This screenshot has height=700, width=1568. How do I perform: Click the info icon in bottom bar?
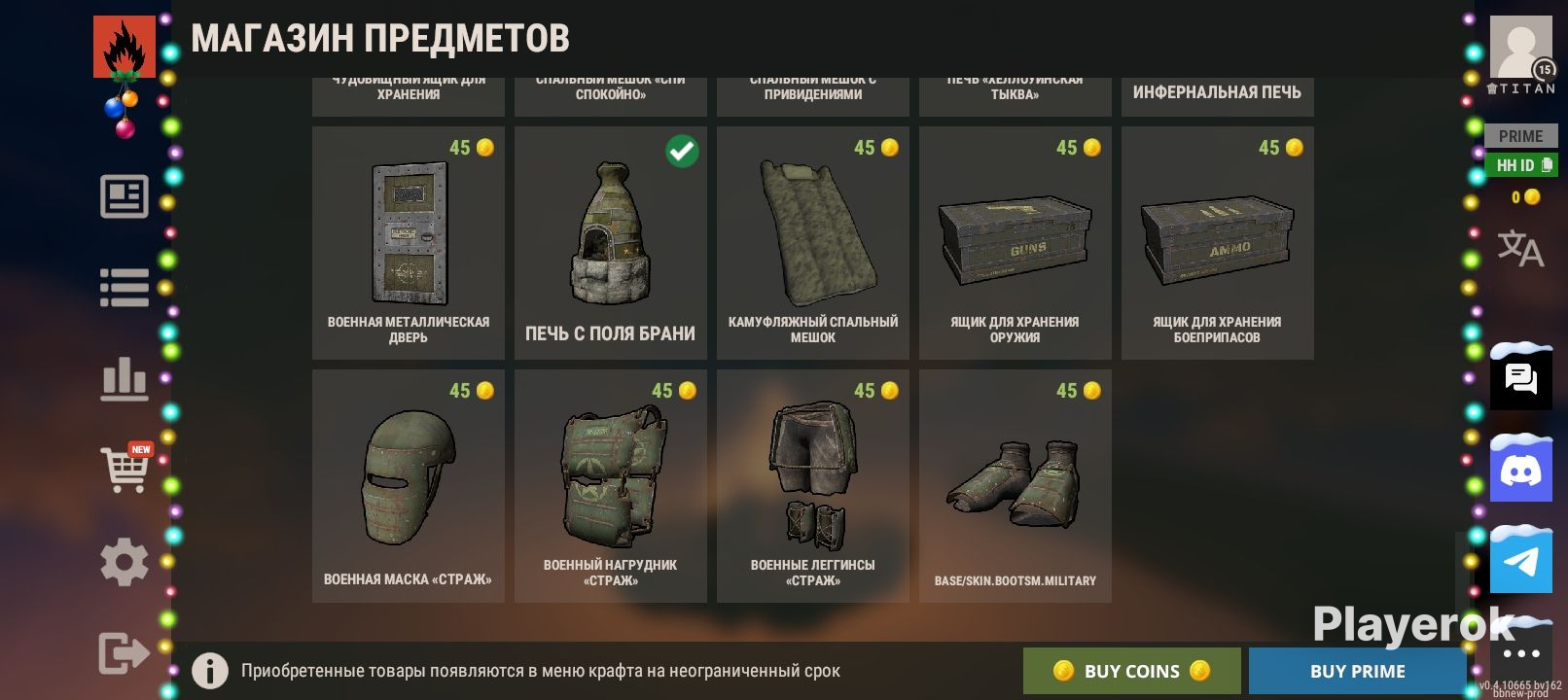pos(210,670)
